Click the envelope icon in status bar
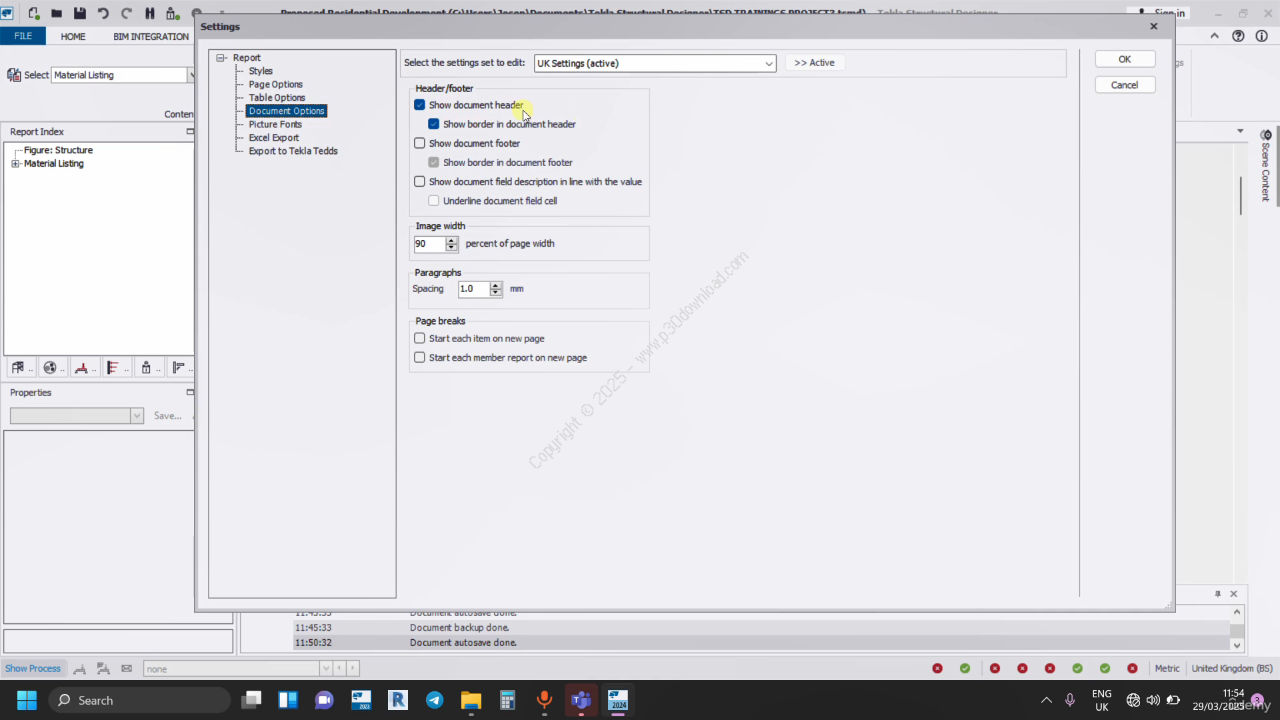 126,668
